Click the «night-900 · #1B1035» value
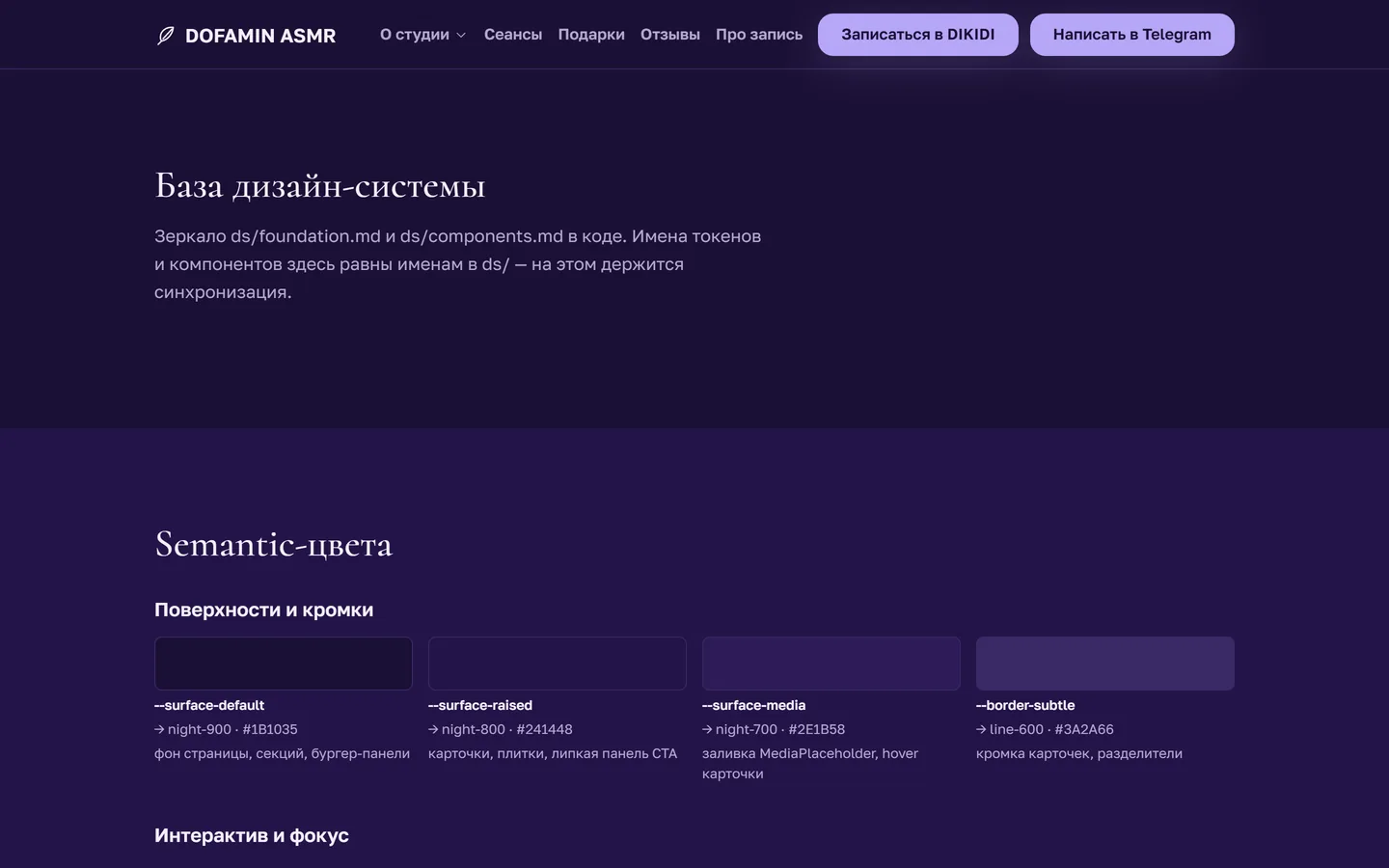 pos(232,729)
